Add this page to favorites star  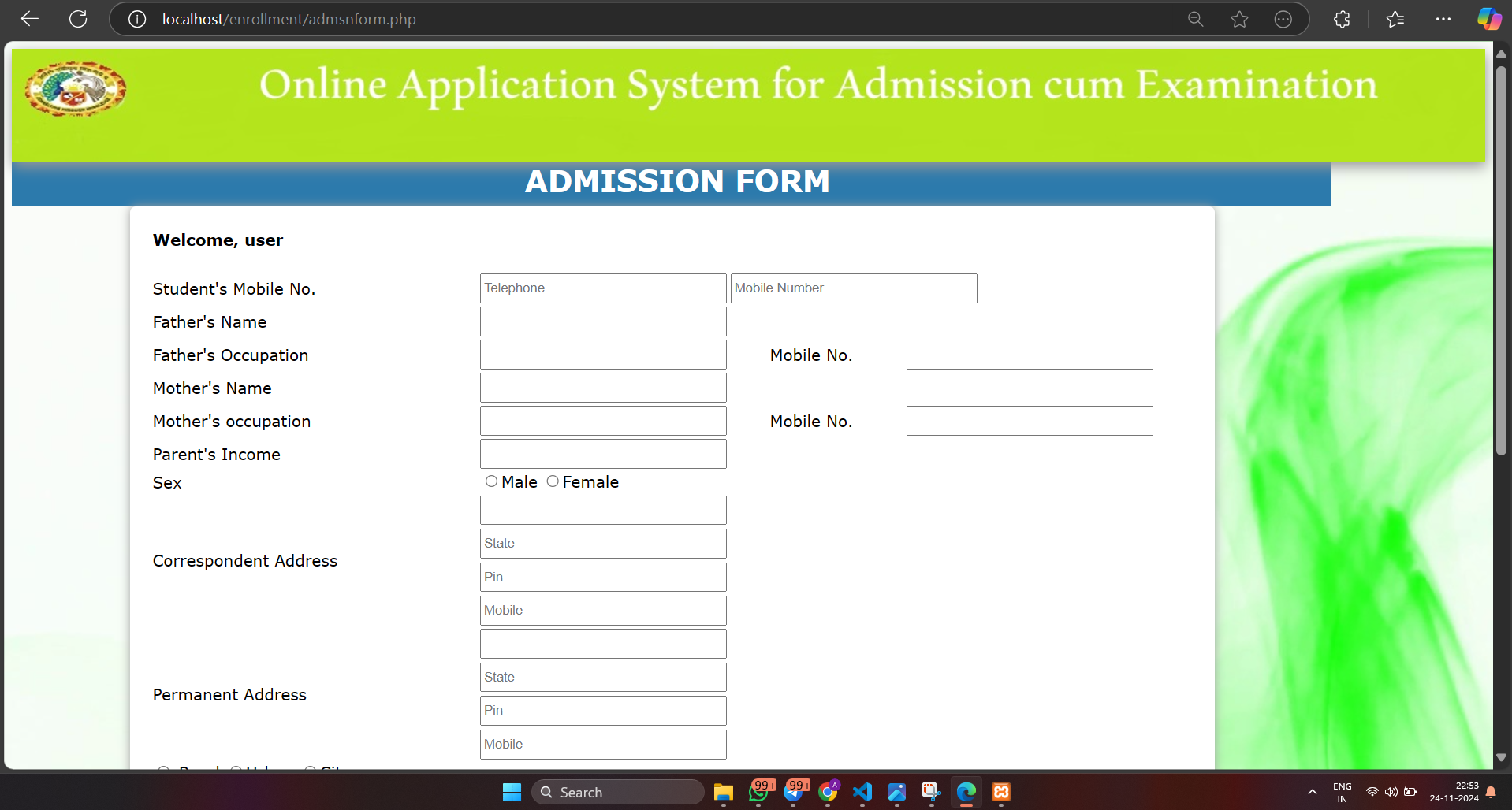point(1239,19)
